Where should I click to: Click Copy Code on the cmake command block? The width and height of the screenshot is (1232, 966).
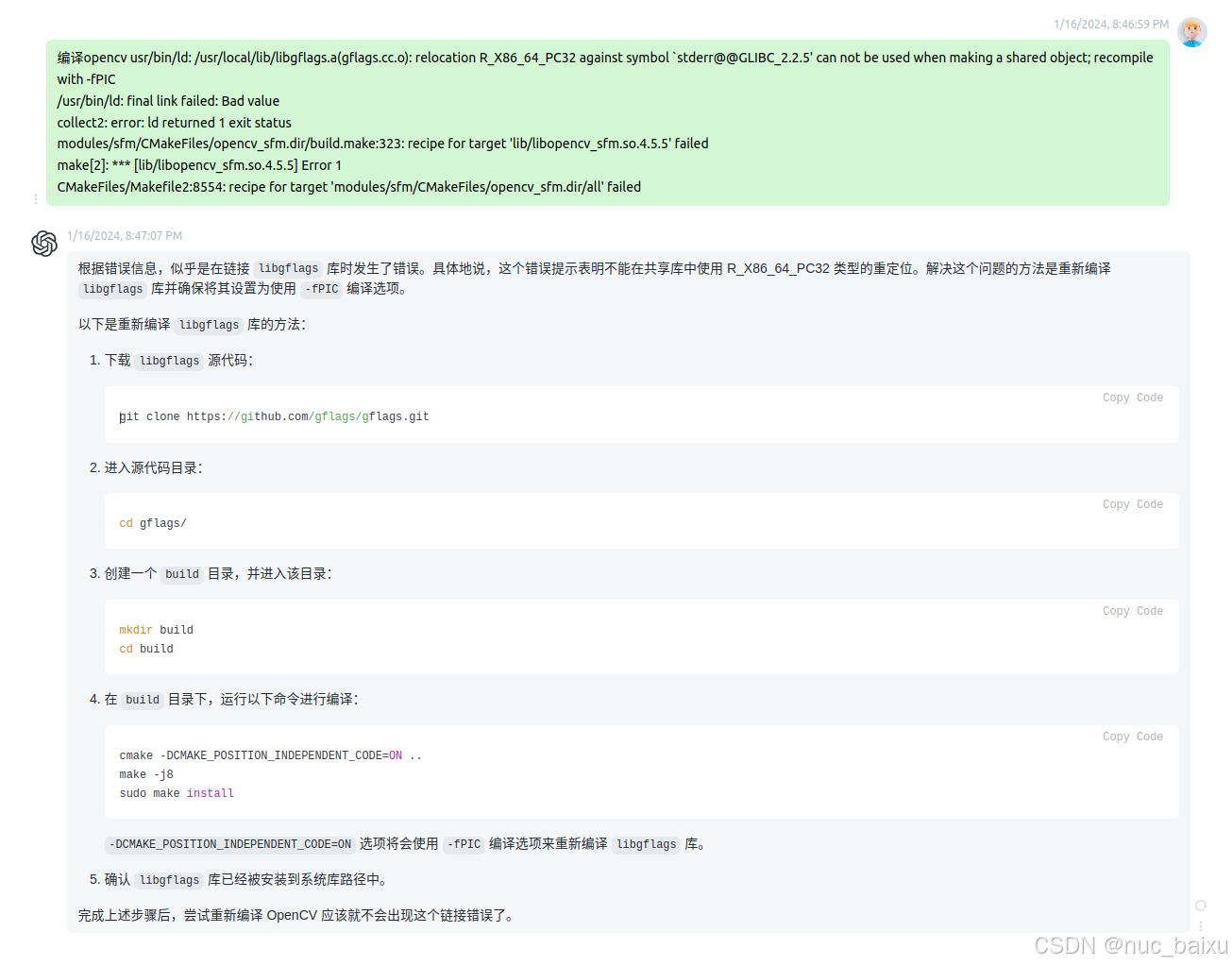[1132, 736]
